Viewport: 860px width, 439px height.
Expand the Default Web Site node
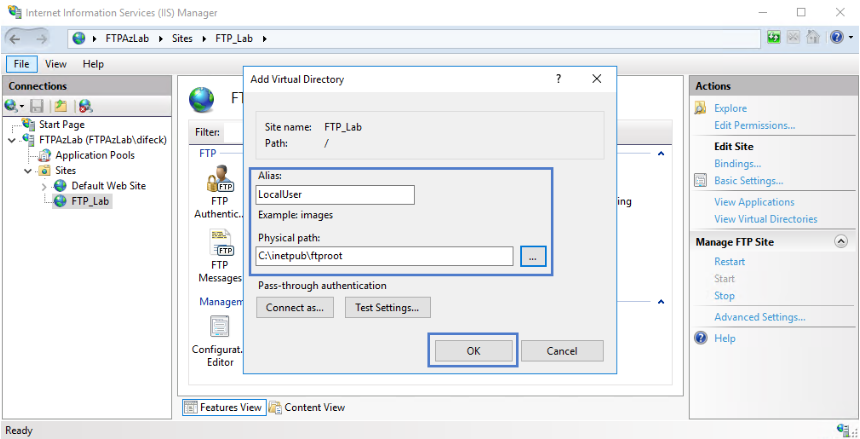44,187
